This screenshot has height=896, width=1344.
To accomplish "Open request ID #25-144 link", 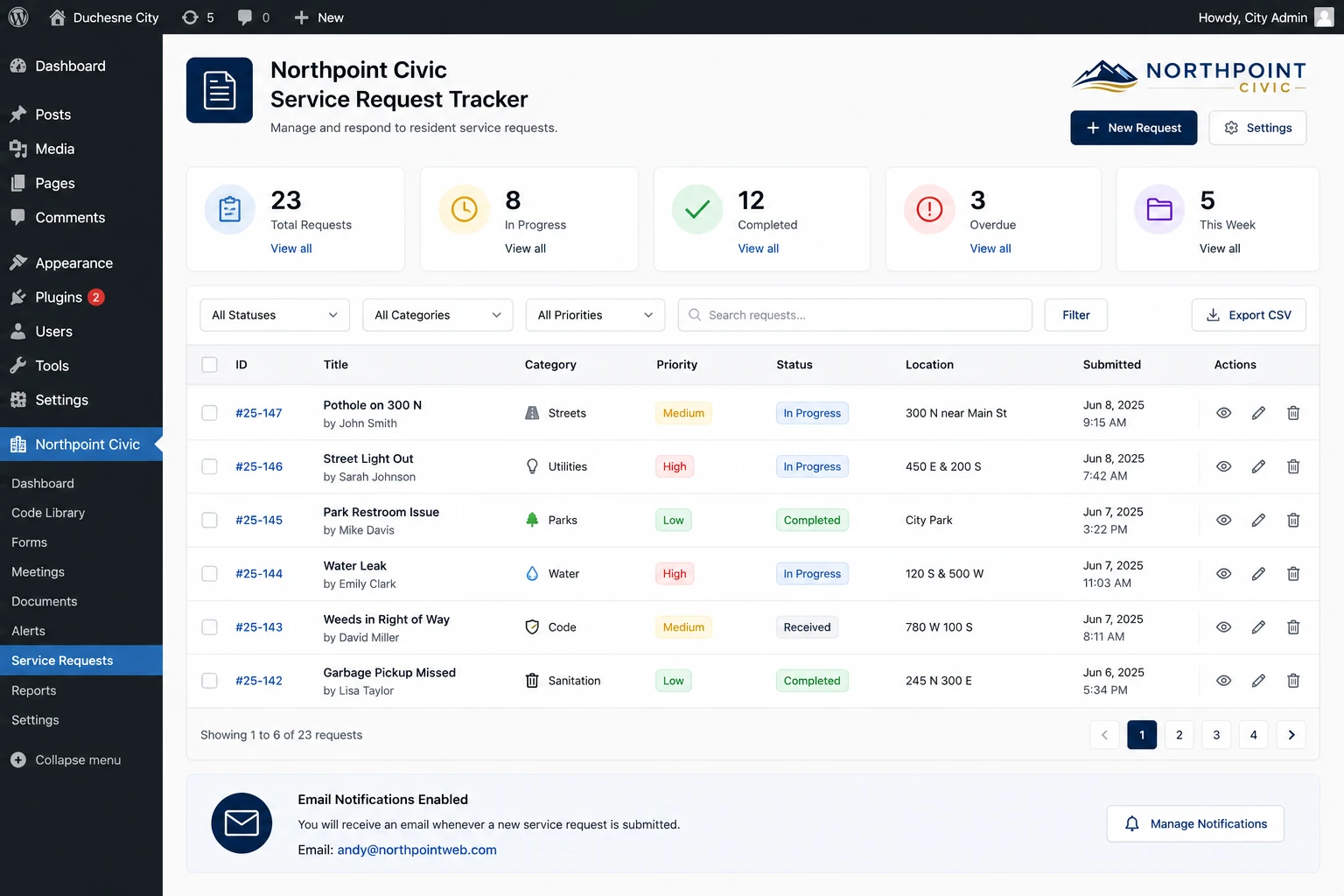I will click(x=259, y=574).
